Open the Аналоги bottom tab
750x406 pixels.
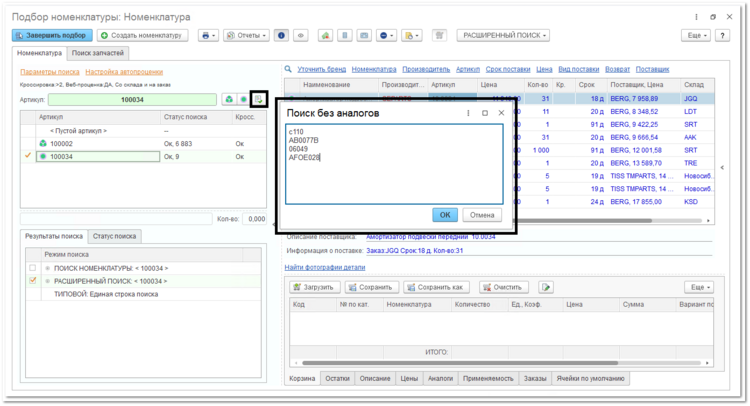[440, 378]
